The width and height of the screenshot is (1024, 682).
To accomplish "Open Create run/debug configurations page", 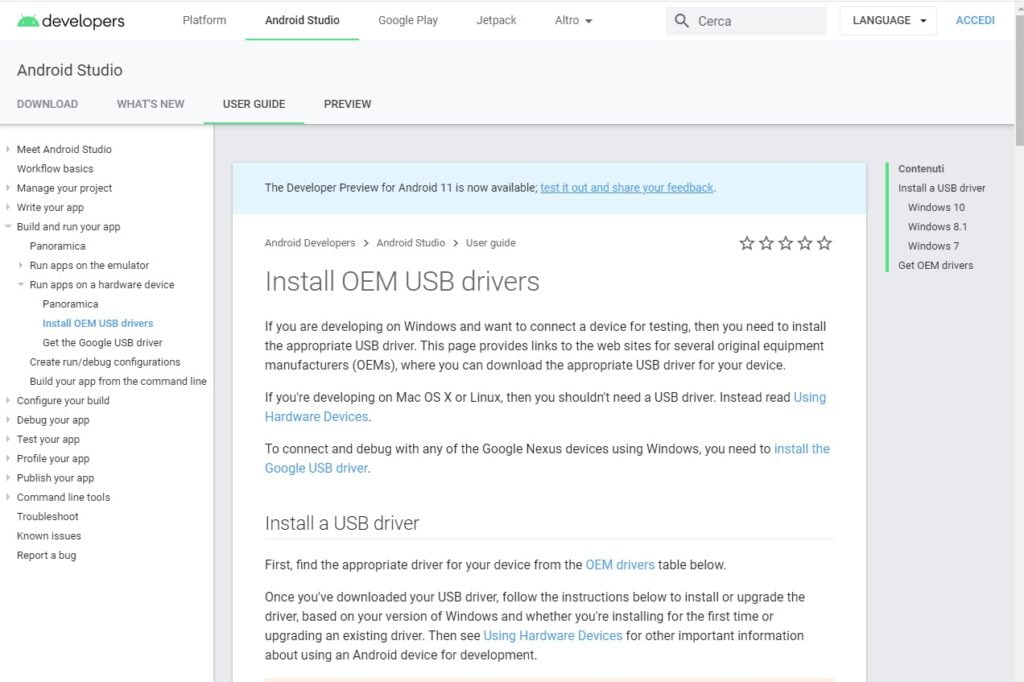I will (x=104, y=362).
